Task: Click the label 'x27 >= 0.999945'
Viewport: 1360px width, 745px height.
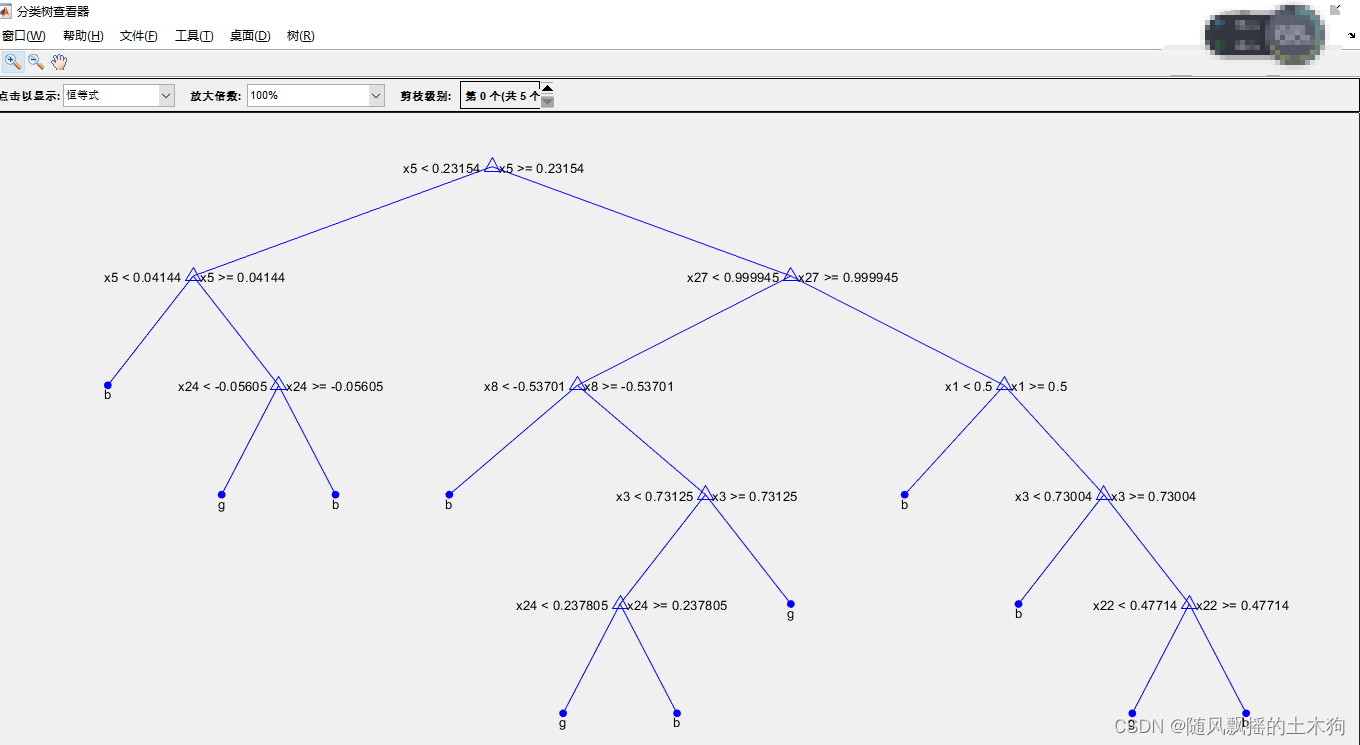Action: 849,278
